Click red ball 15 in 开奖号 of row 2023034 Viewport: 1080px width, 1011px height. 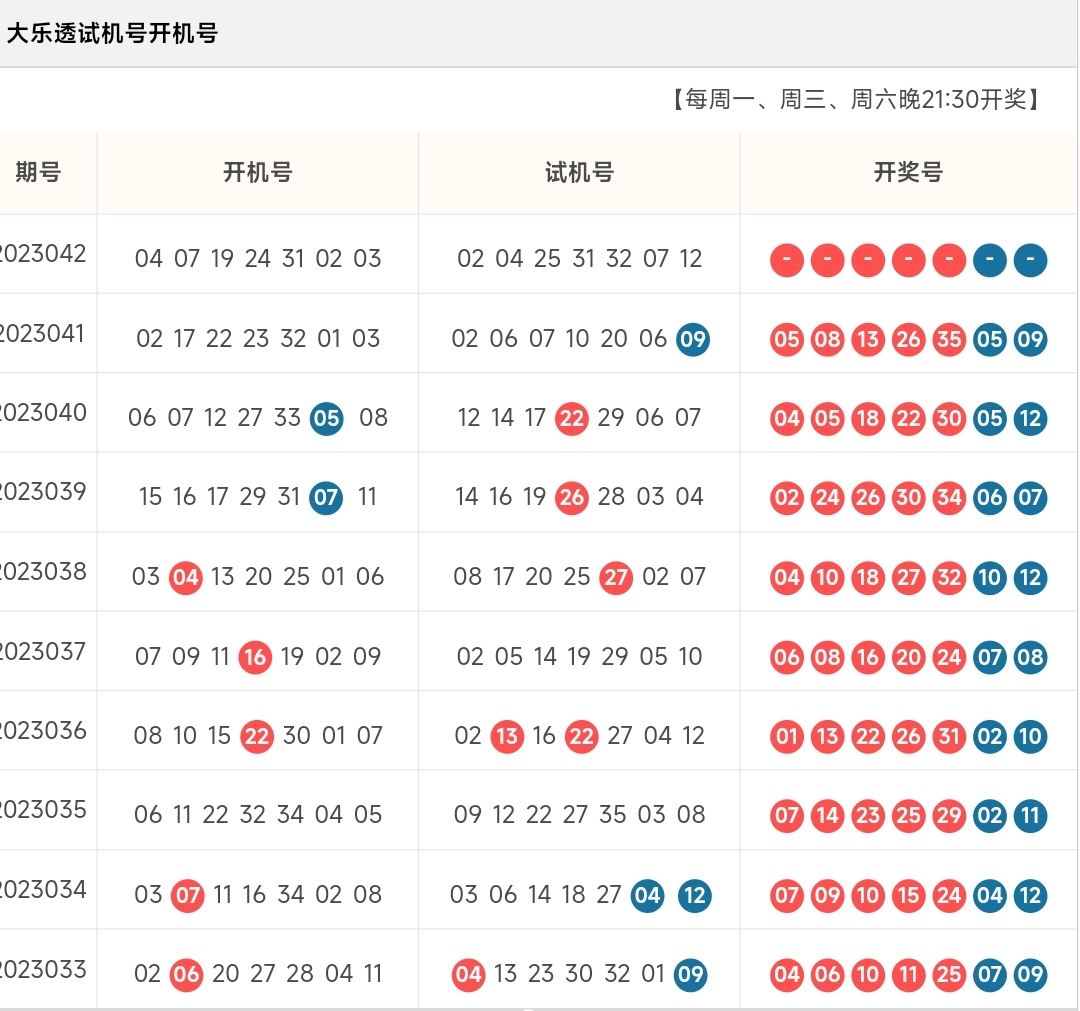point(908,895)
